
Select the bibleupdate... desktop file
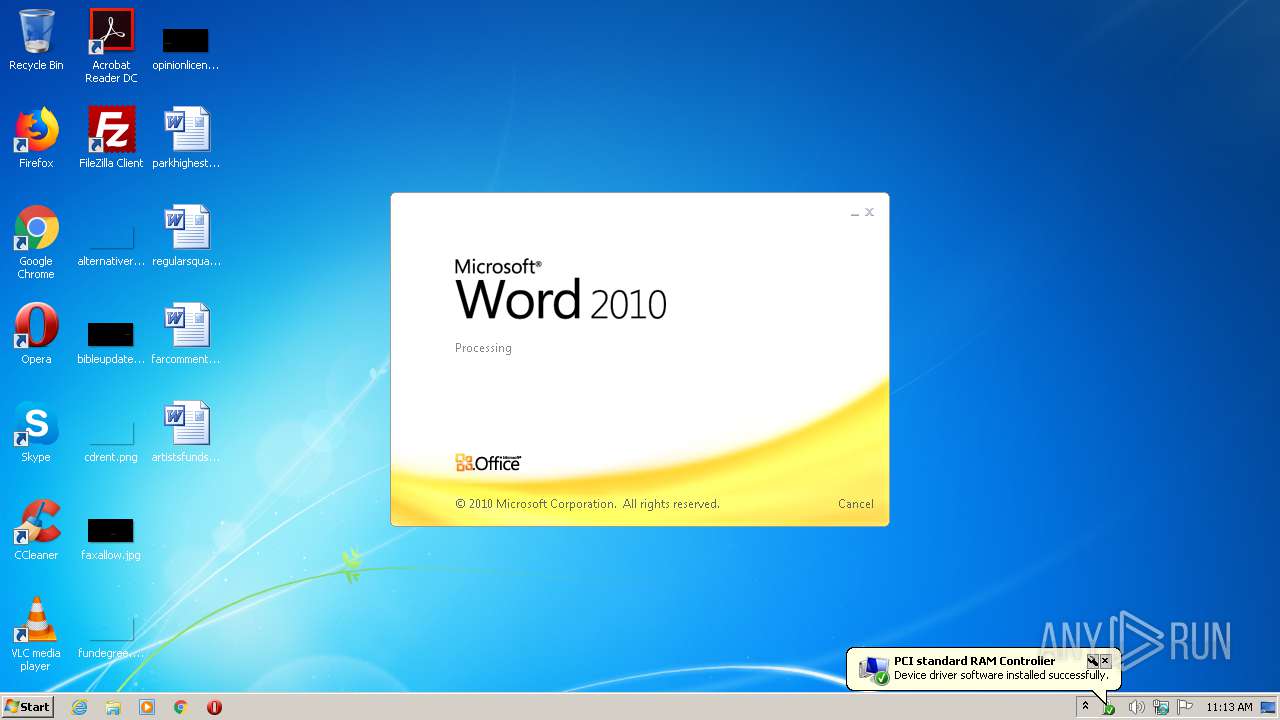[111, 342]
